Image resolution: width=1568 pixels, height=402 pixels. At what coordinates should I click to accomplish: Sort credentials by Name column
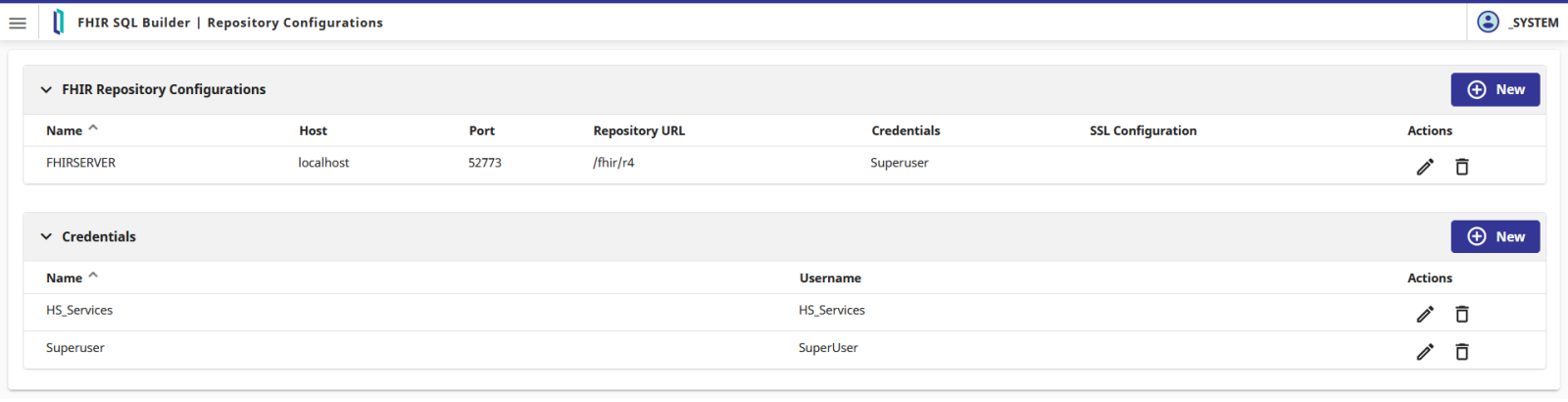coord(65,277)
